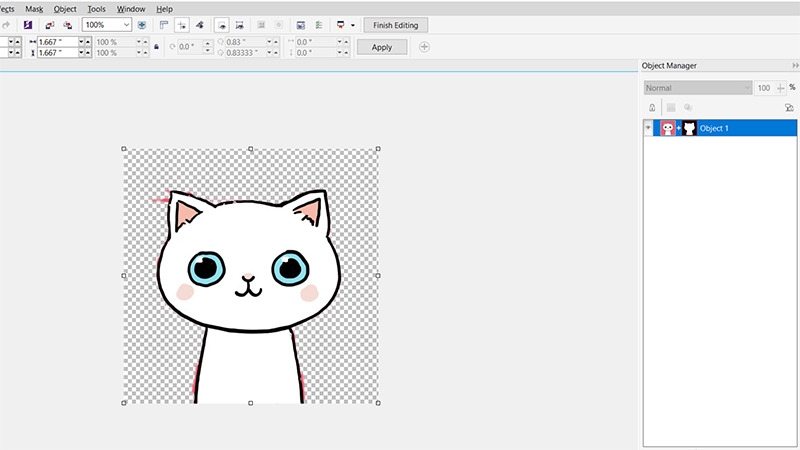Click the circled plus icon after Apply
Image resolution: width=800 pixels, height=450 pixels.
coord(424,47)
